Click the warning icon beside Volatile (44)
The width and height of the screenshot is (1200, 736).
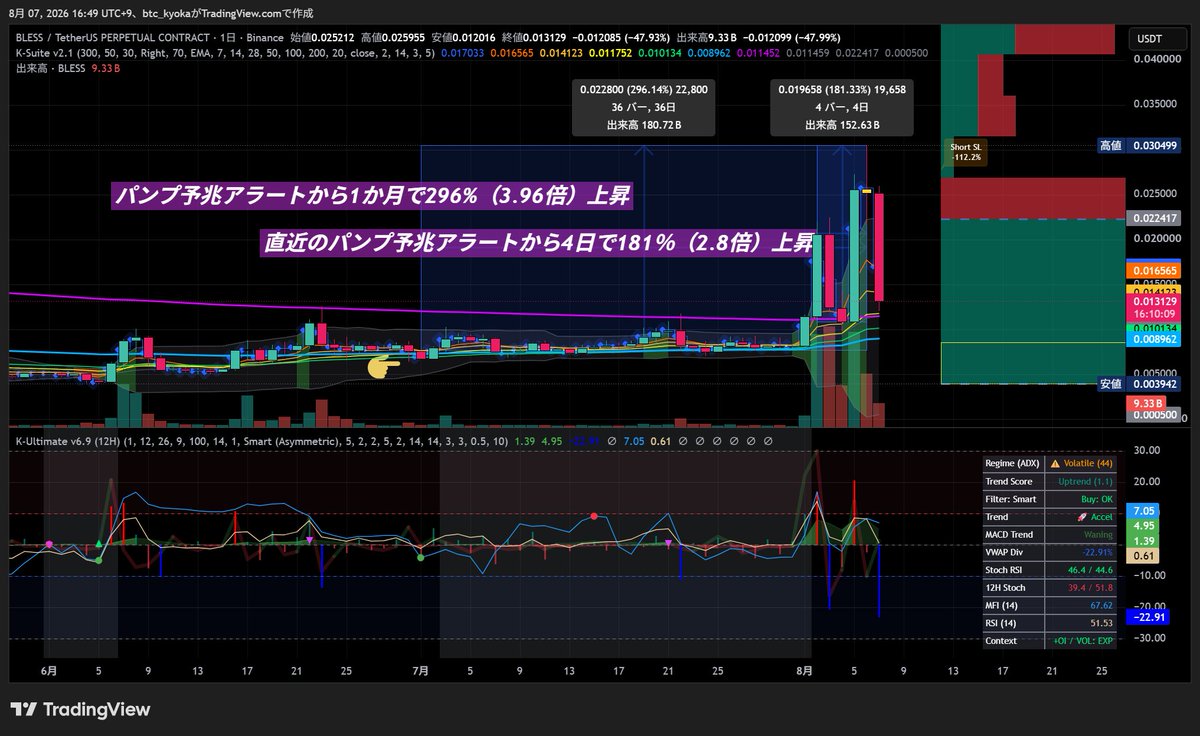pos(1055,462)
